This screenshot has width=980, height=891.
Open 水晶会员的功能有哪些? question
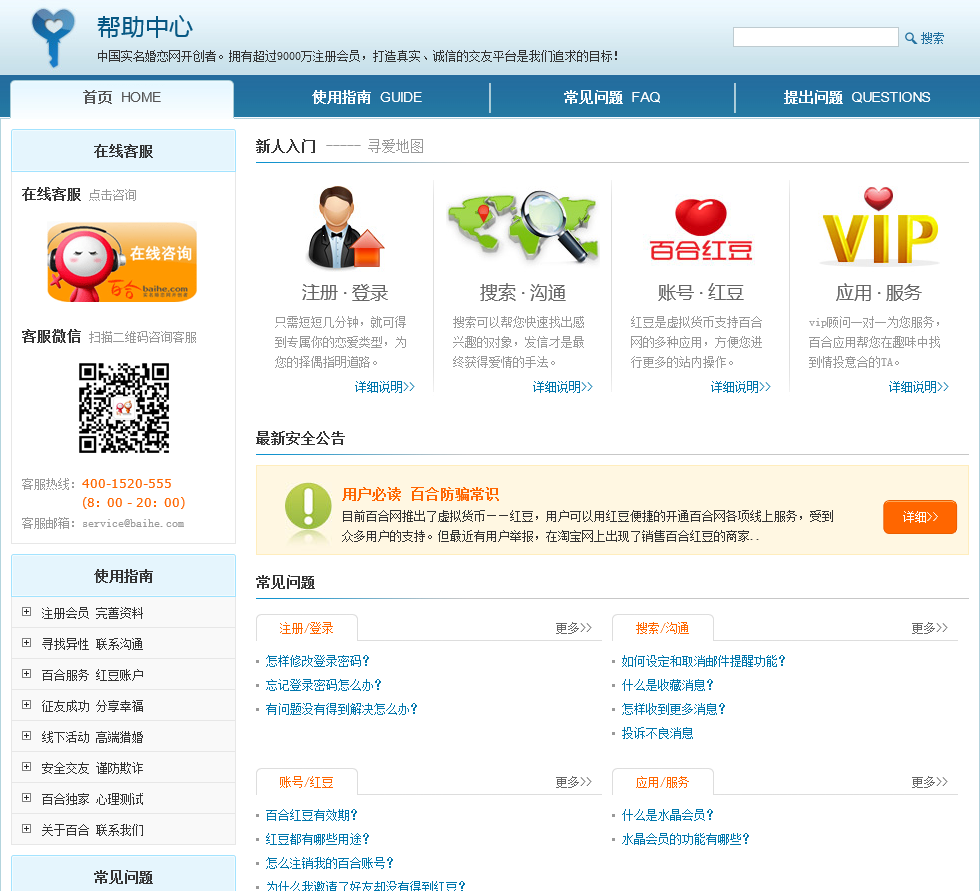(686, 839)
